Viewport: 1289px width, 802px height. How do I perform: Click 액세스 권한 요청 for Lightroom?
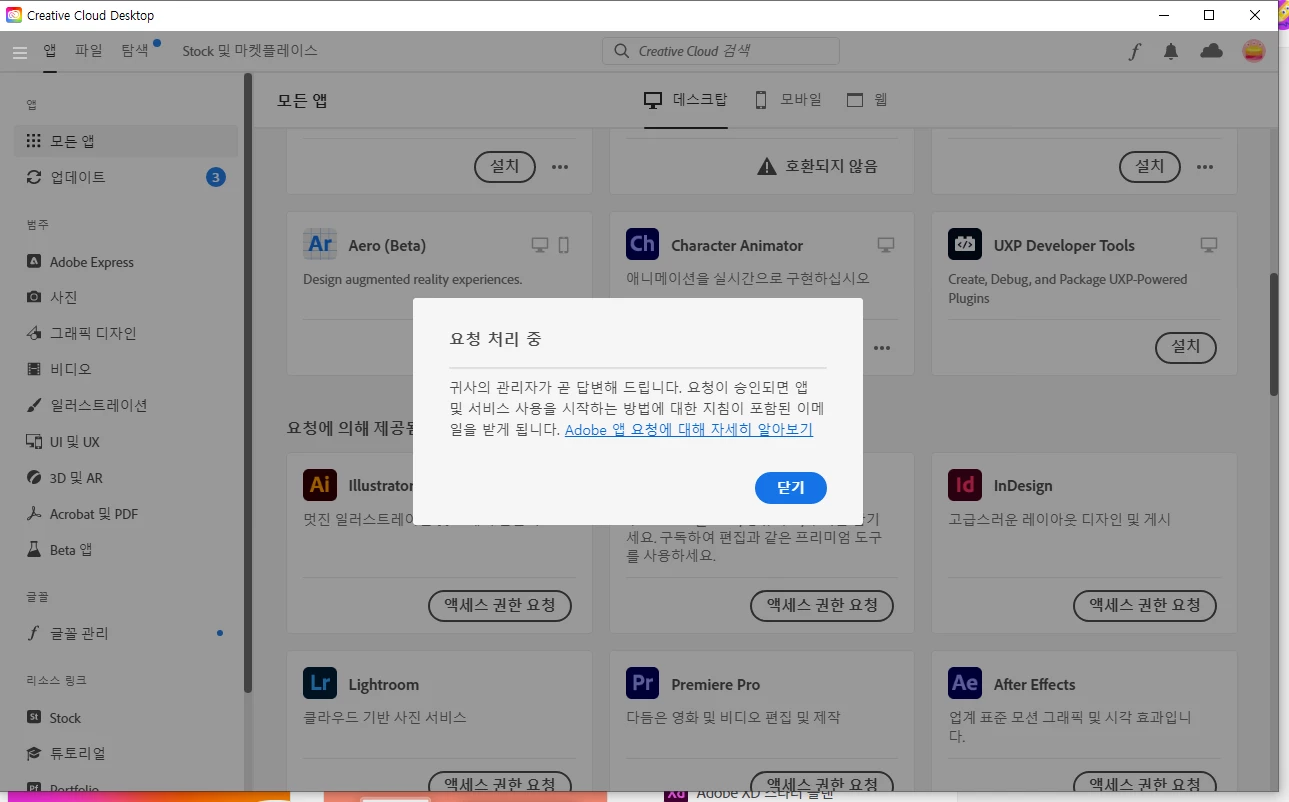pyautogui.click(x=500, y=784)
